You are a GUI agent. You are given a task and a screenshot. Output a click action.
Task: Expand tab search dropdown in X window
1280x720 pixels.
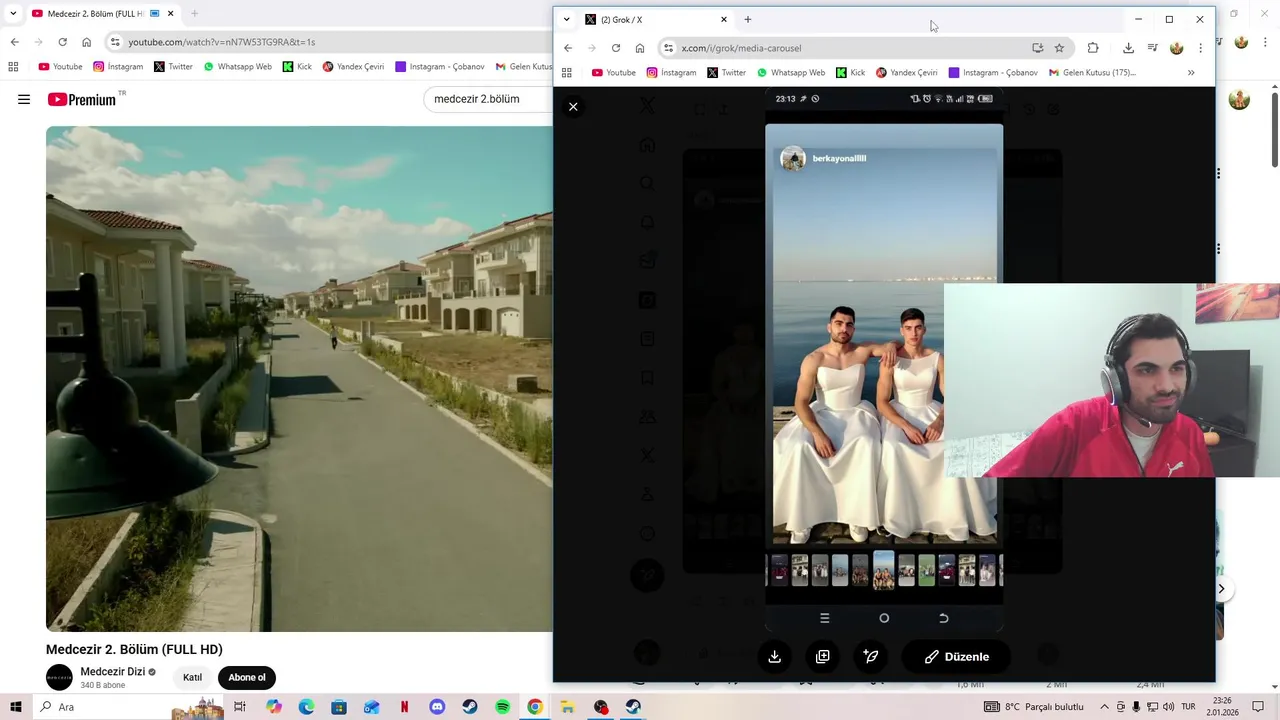(x=566, y=19)
